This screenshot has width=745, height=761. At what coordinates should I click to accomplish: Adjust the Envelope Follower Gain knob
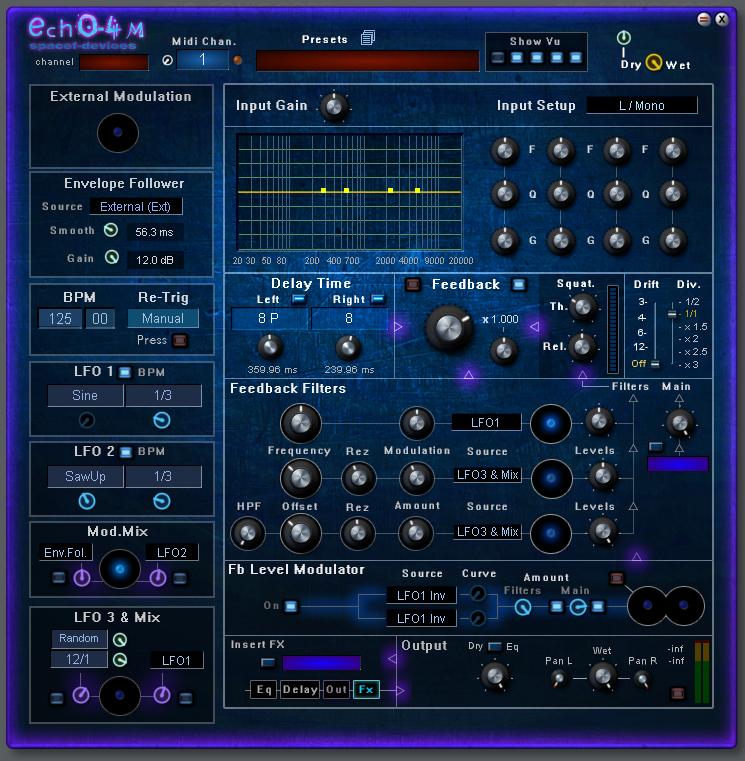112,257
